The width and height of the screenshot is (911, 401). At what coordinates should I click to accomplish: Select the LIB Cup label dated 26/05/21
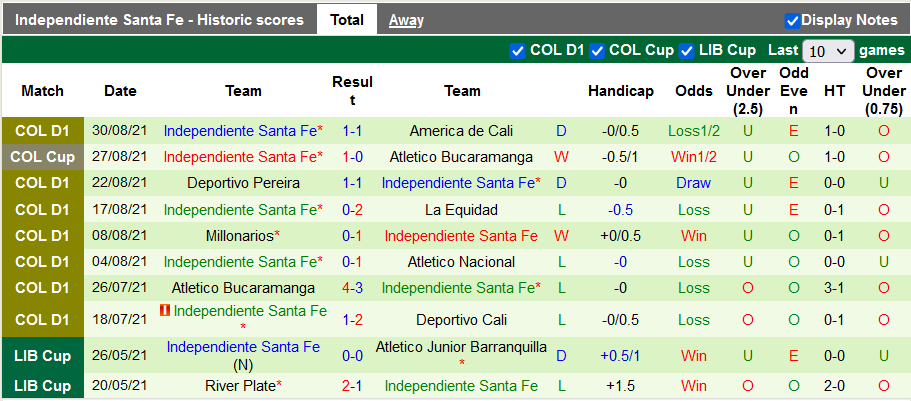pyautogui.click(x=43, y=355)
